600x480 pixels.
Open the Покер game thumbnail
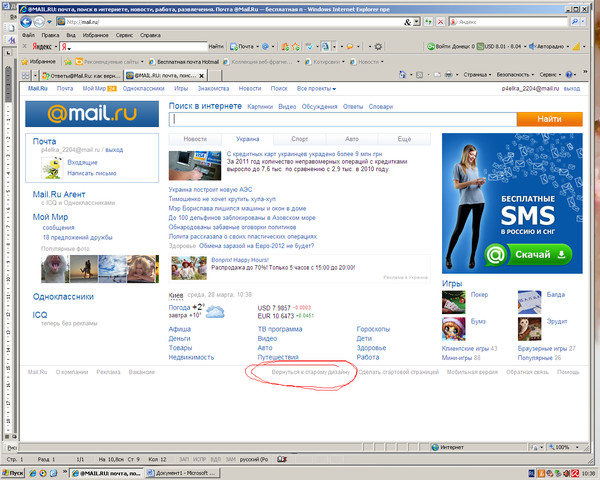[x=453, y=302]
